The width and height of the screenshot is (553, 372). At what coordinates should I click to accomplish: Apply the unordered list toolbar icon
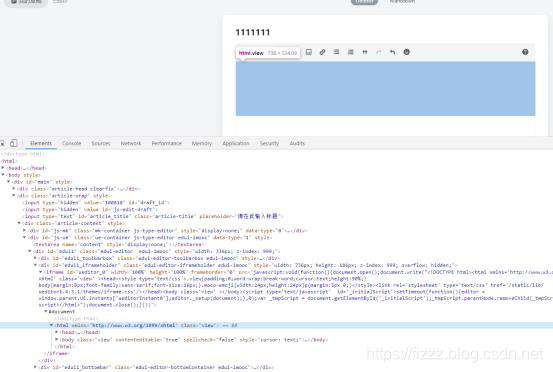tap(336, 52)
